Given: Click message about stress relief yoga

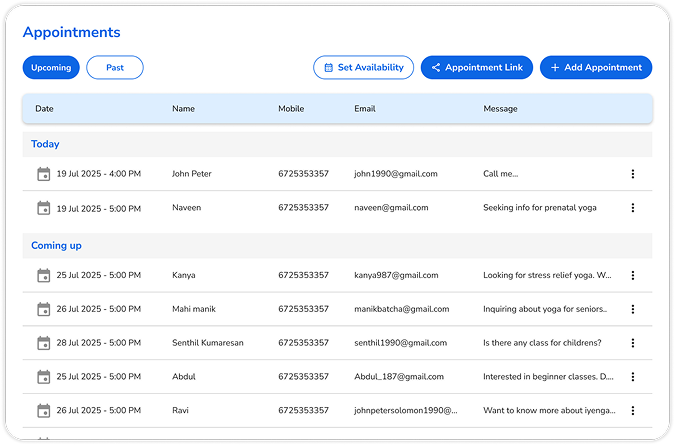Looking at the screenshot, I should coord(547,275).
